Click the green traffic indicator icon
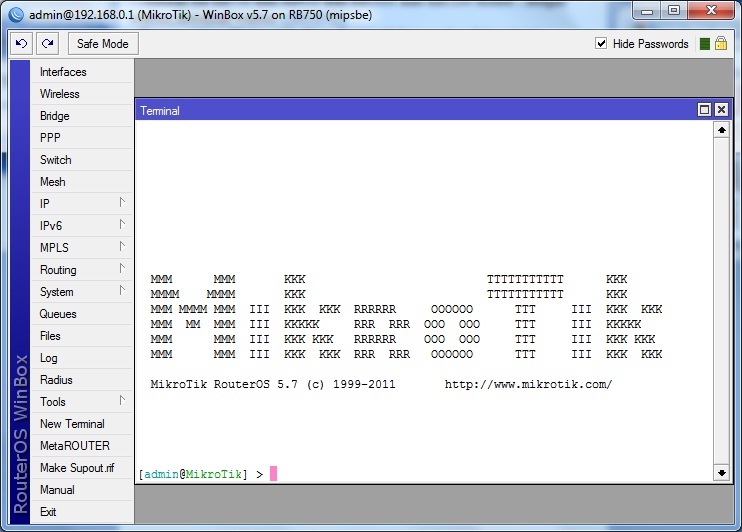742x532 pixels. point(705,44)
